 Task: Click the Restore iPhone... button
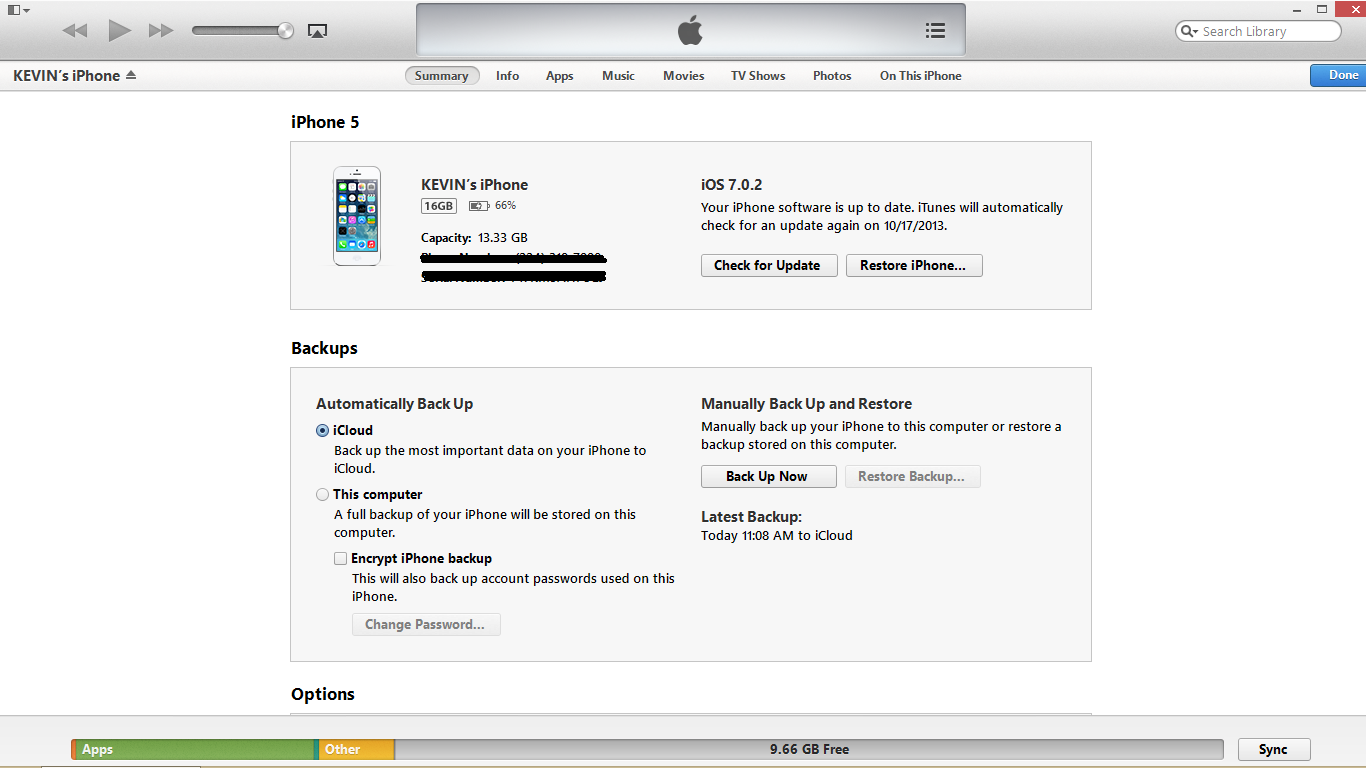click(914, 265)
